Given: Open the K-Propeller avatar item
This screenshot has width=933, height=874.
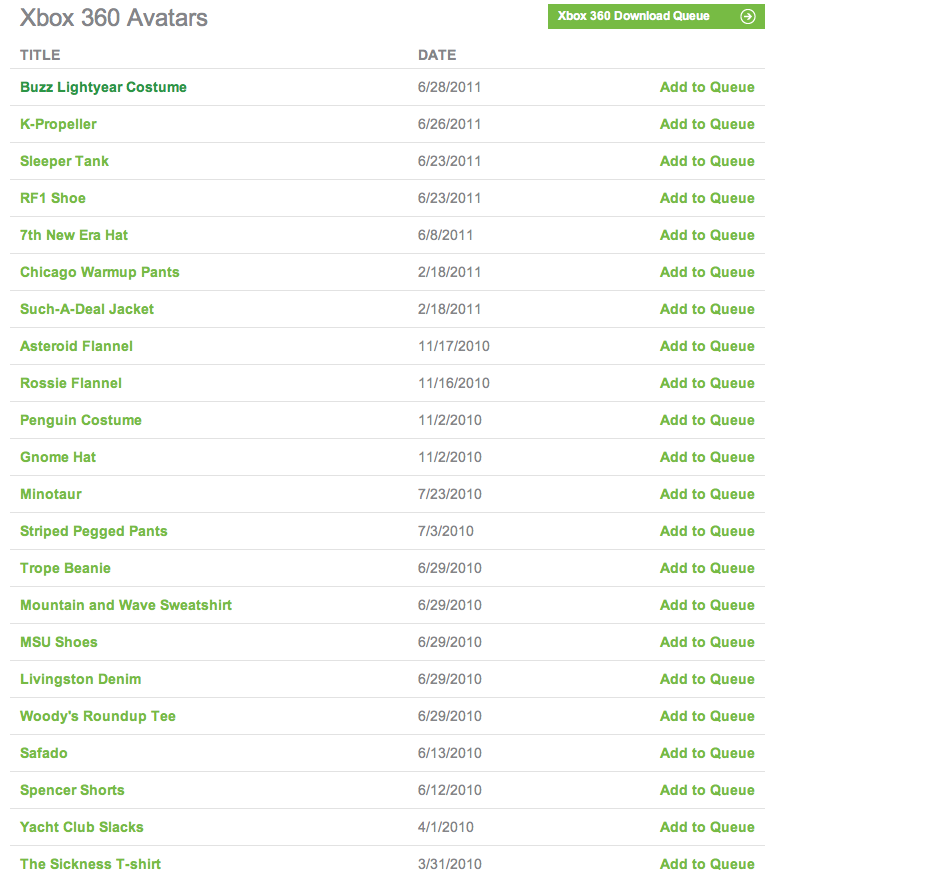Looking at the screenshot, I should point(58,124).
